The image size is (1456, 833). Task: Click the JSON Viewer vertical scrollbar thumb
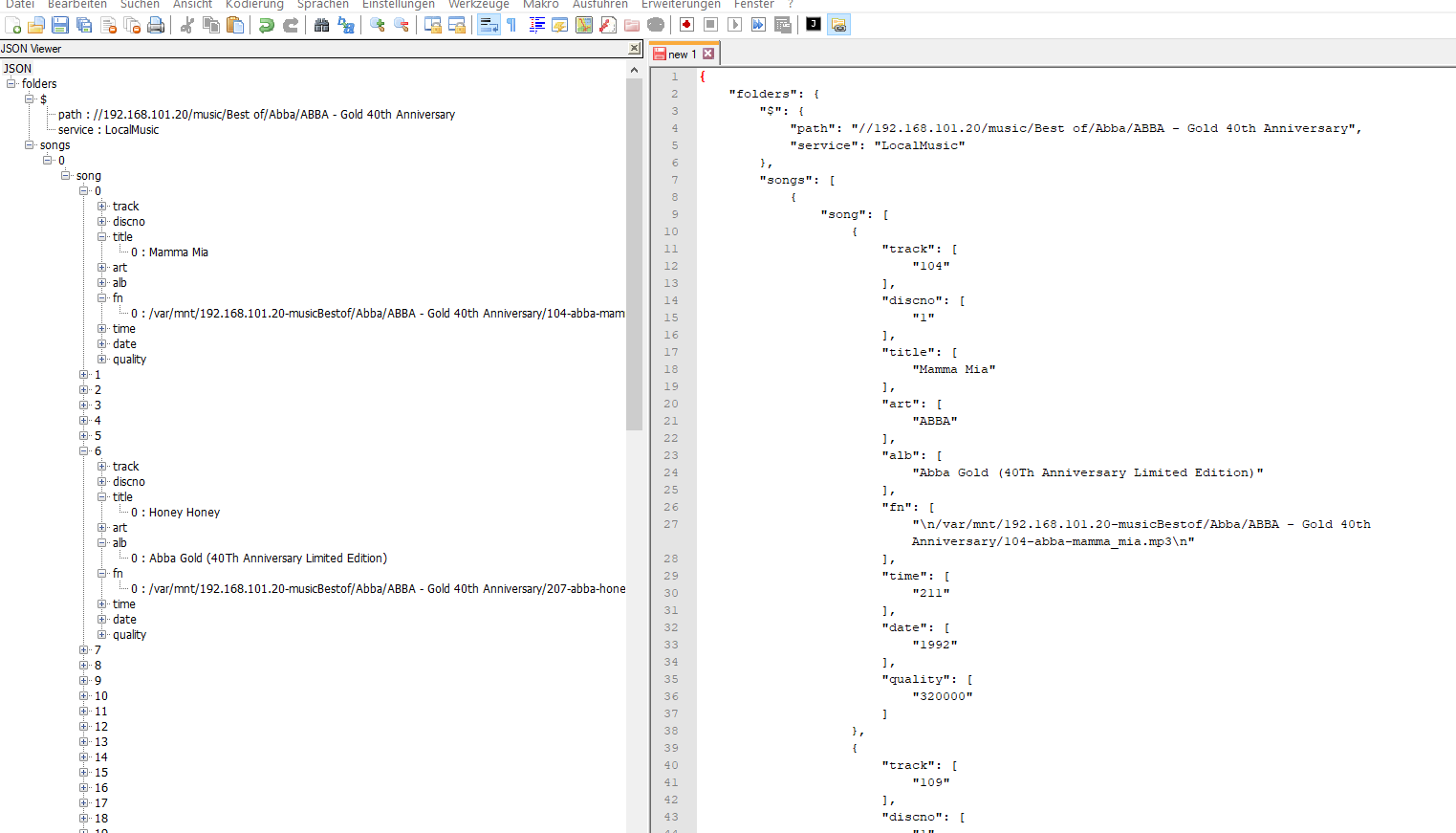tap(634, 254)
